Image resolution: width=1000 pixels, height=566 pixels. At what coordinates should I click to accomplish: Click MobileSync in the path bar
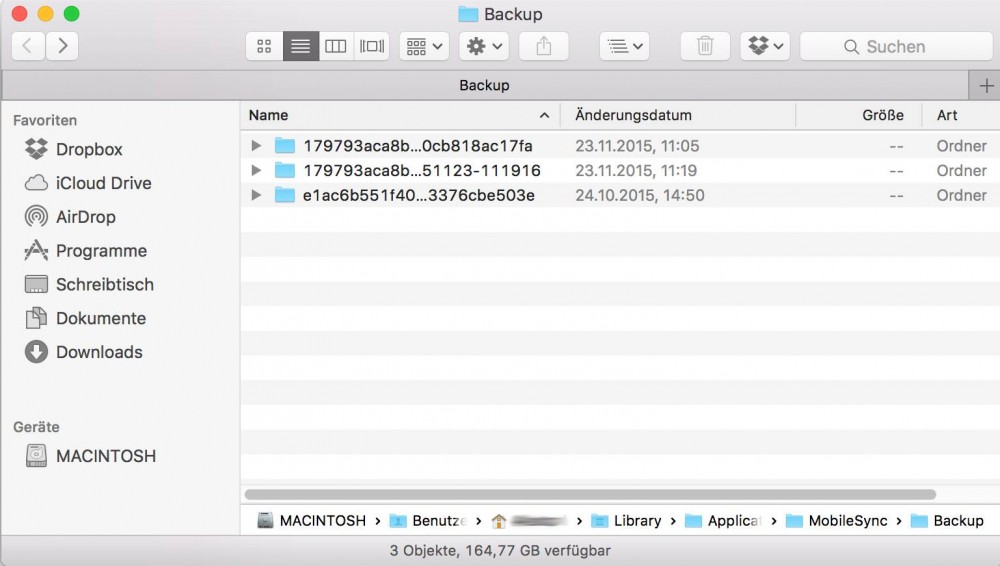[x=847, y=520]
